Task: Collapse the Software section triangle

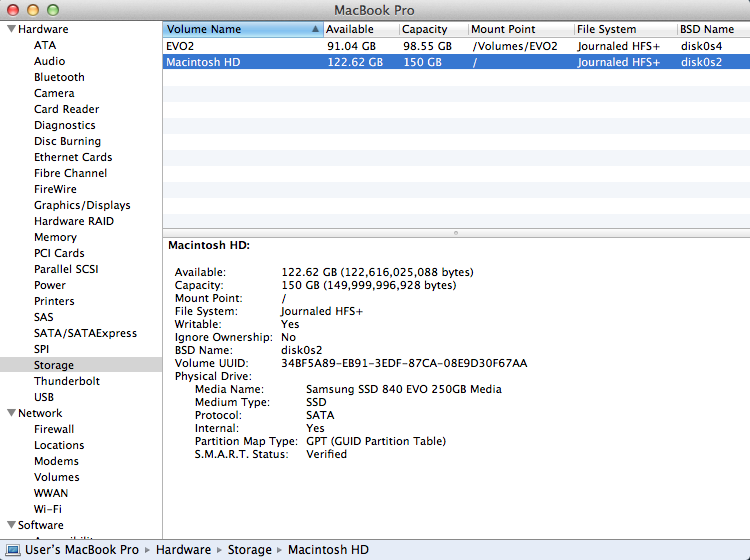Action: pyautogui.click(x=11, y=525)
